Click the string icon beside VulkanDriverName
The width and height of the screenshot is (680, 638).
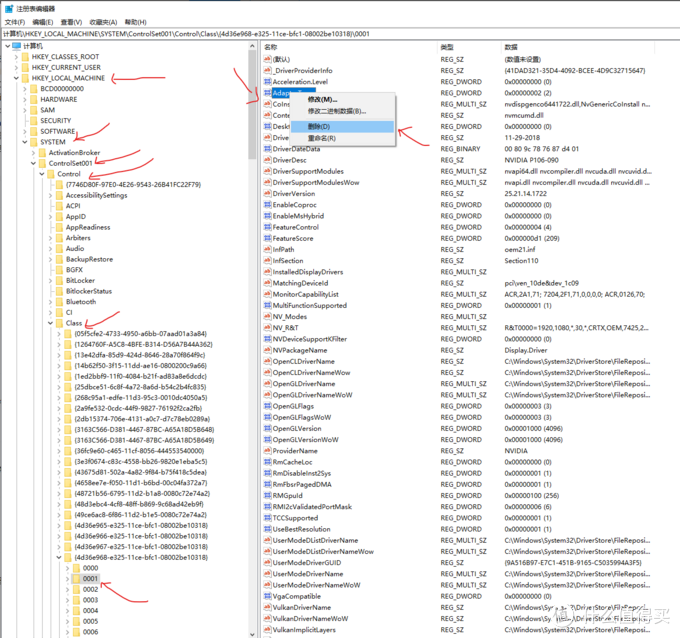point(268,607)
